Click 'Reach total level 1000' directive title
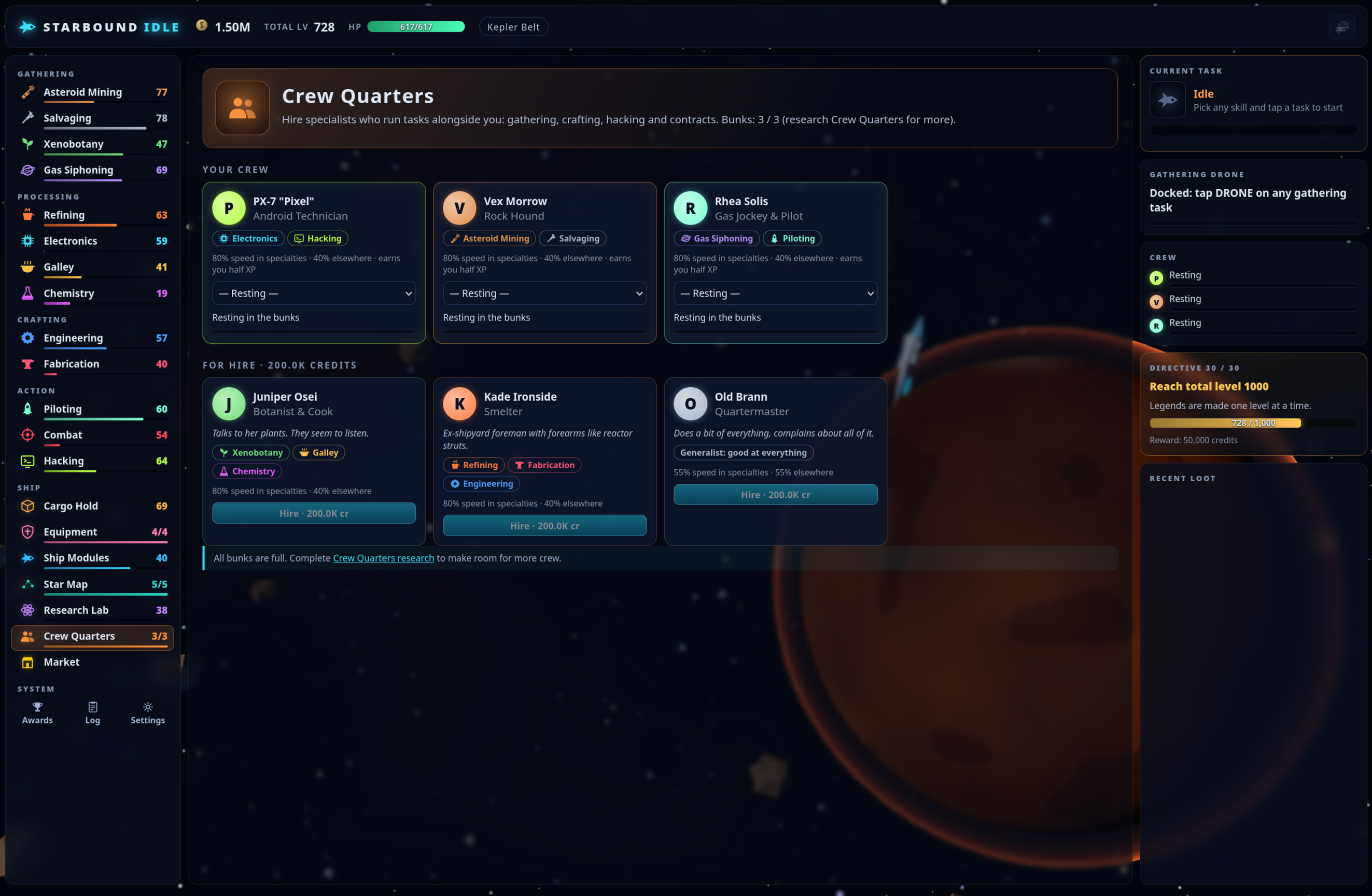 click(x=1209, y=386)
